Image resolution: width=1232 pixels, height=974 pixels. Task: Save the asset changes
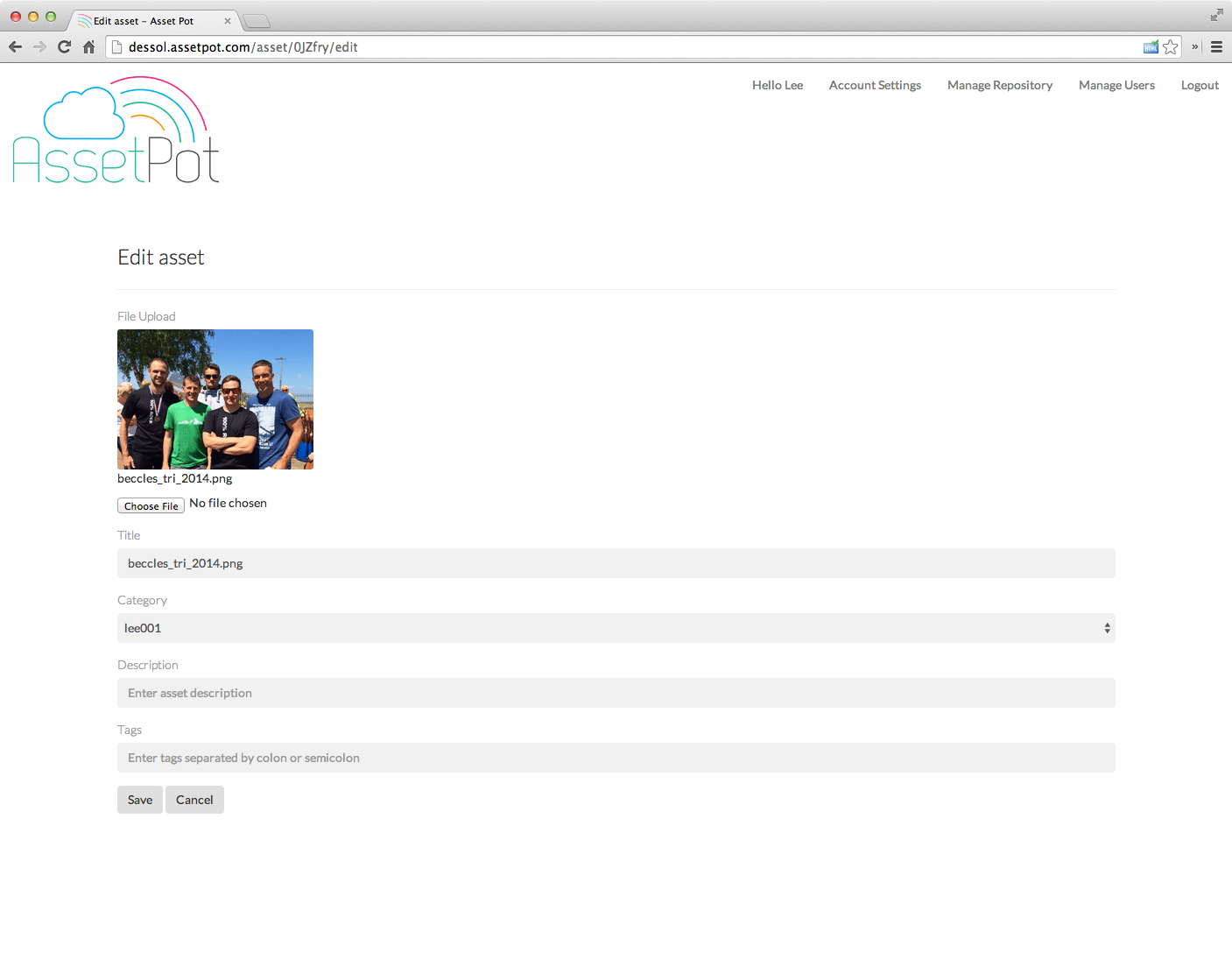[x=140, y=800]
